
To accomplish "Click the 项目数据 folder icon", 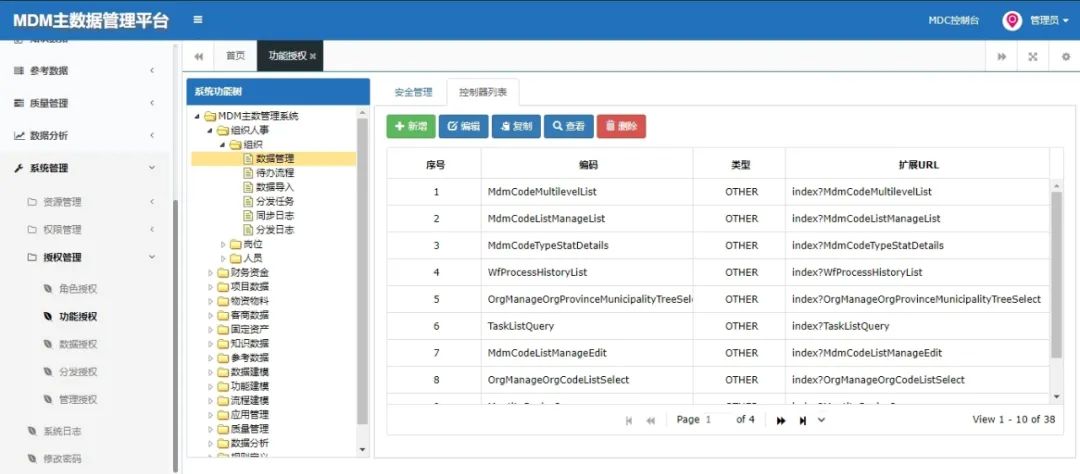I will 222,287.
